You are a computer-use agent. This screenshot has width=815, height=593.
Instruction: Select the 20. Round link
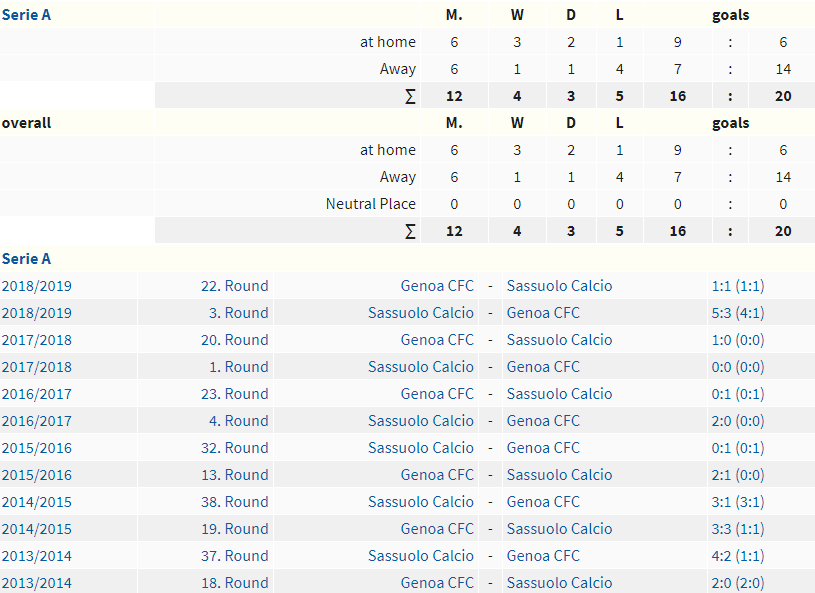tap(234, 340)
